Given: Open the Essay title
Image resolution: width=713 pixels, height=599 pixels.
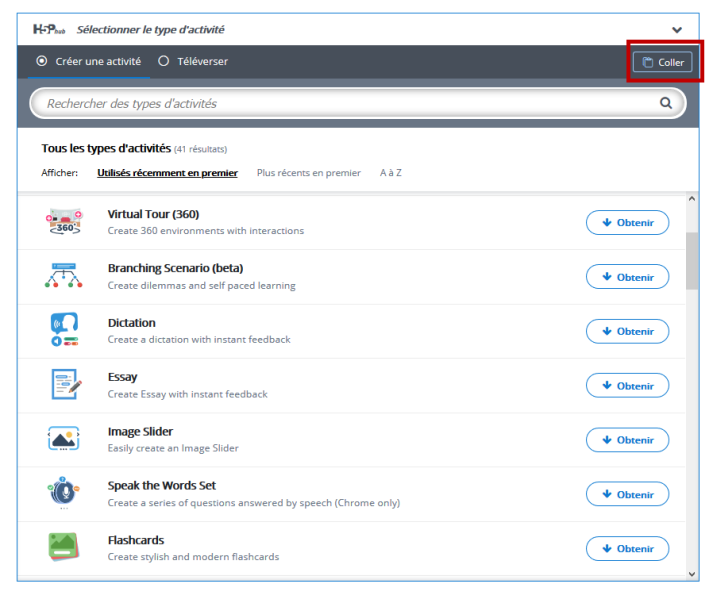Looking at the screenshot, I should point(122,377).
